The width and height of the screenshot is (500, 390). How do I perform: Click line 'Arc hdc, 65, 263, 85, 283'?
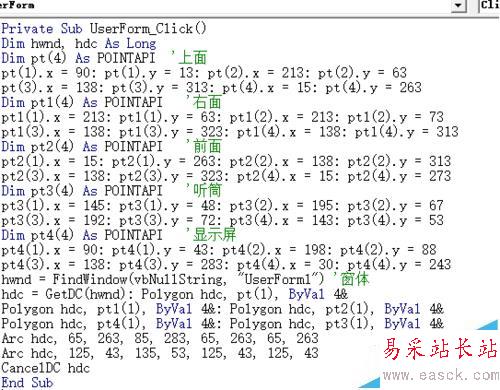160,338
